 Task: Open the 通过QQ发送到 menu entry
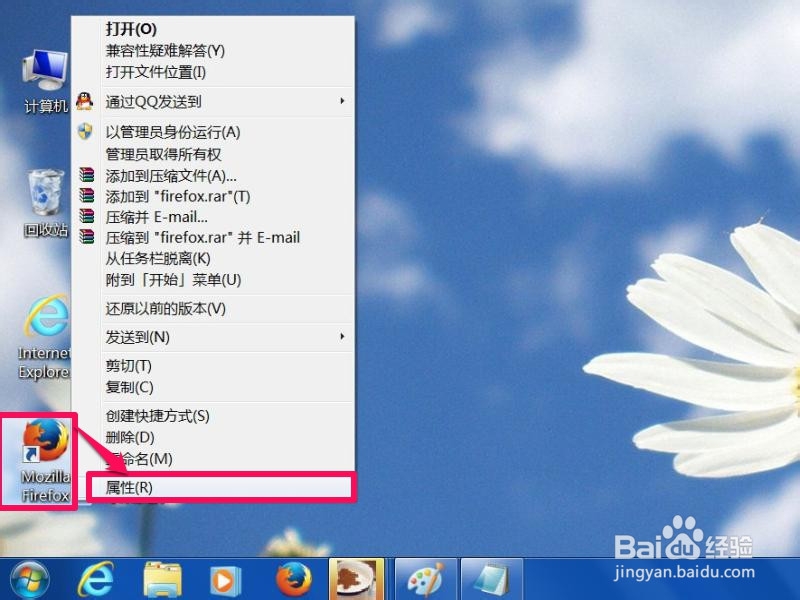tap(153, 102)
